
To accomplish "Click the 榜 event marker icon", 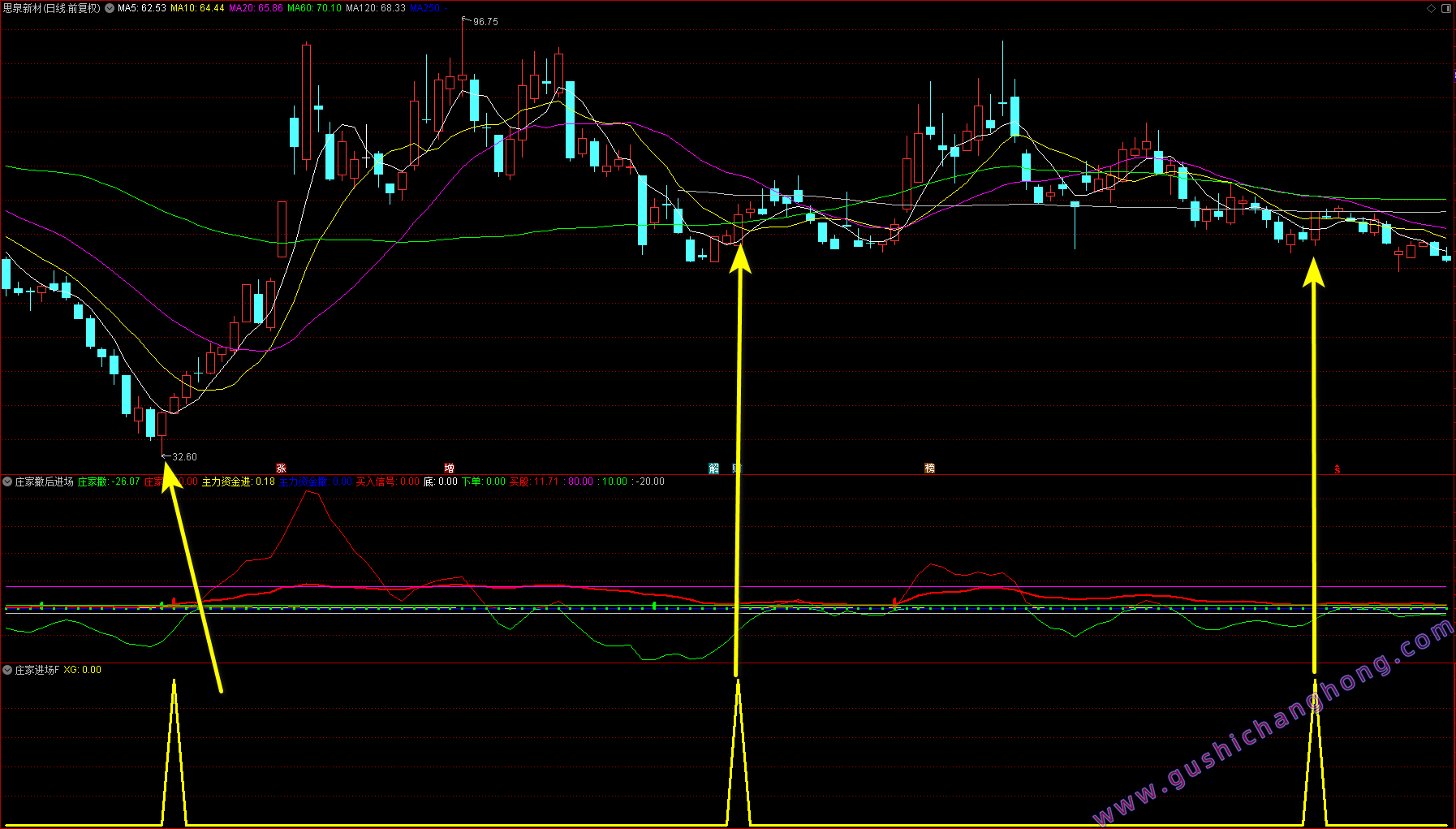I will click(929, 468).
